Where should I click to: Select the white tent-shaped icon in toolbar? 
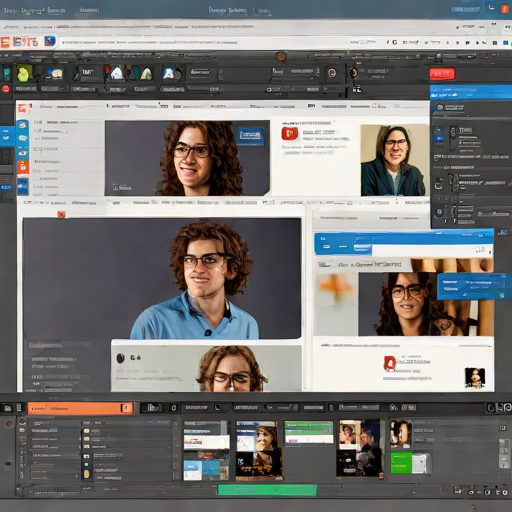(117, 73)
